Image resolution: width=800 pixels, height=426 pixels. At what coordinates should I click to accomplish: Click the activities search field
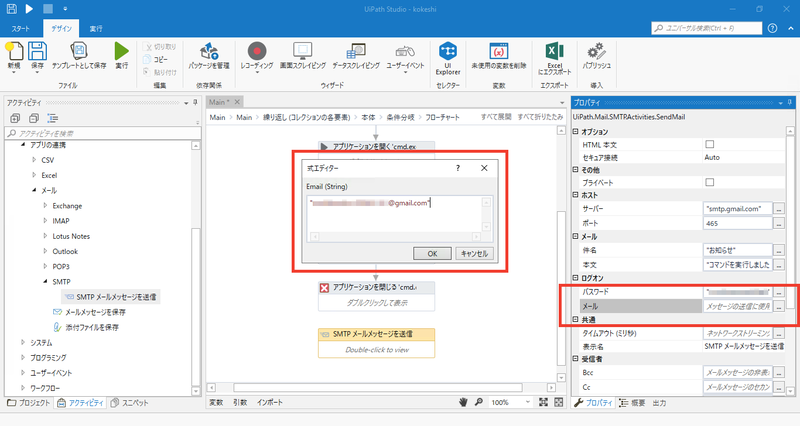(103, 133)
